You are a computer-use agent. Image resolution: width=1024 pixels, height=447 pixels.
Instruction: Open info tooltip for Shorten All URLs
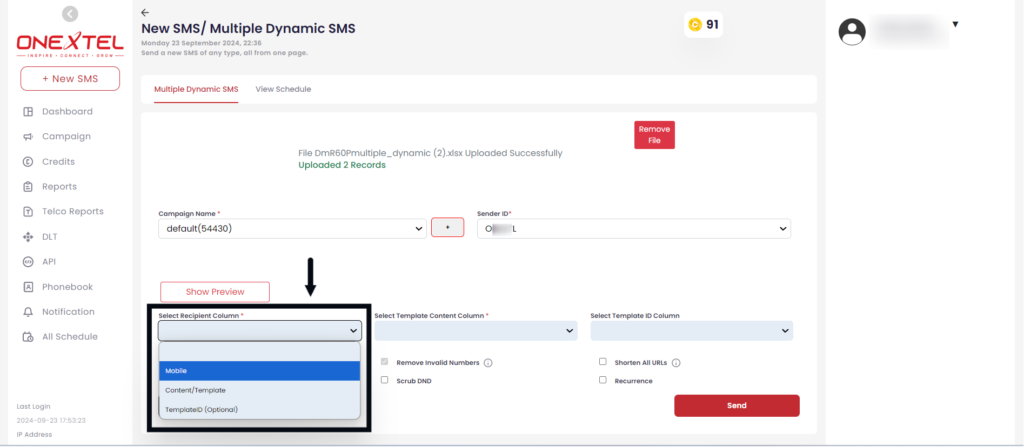pyautogui.click(x=676, y=363)
